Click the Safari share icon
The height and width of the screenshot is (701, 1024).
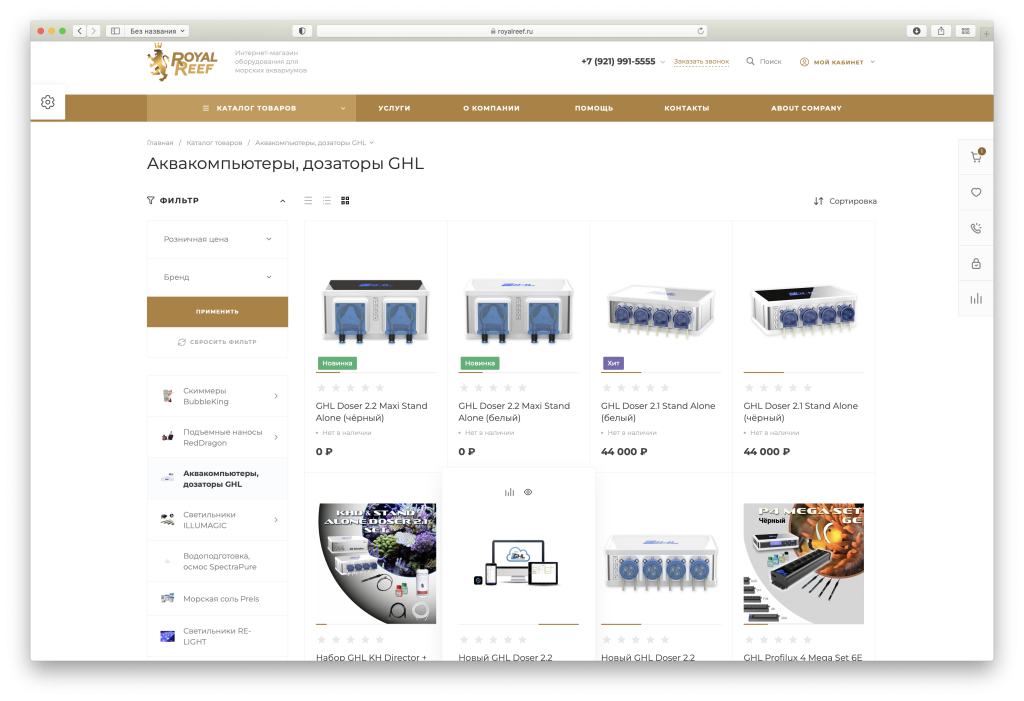tap(941, 31)
